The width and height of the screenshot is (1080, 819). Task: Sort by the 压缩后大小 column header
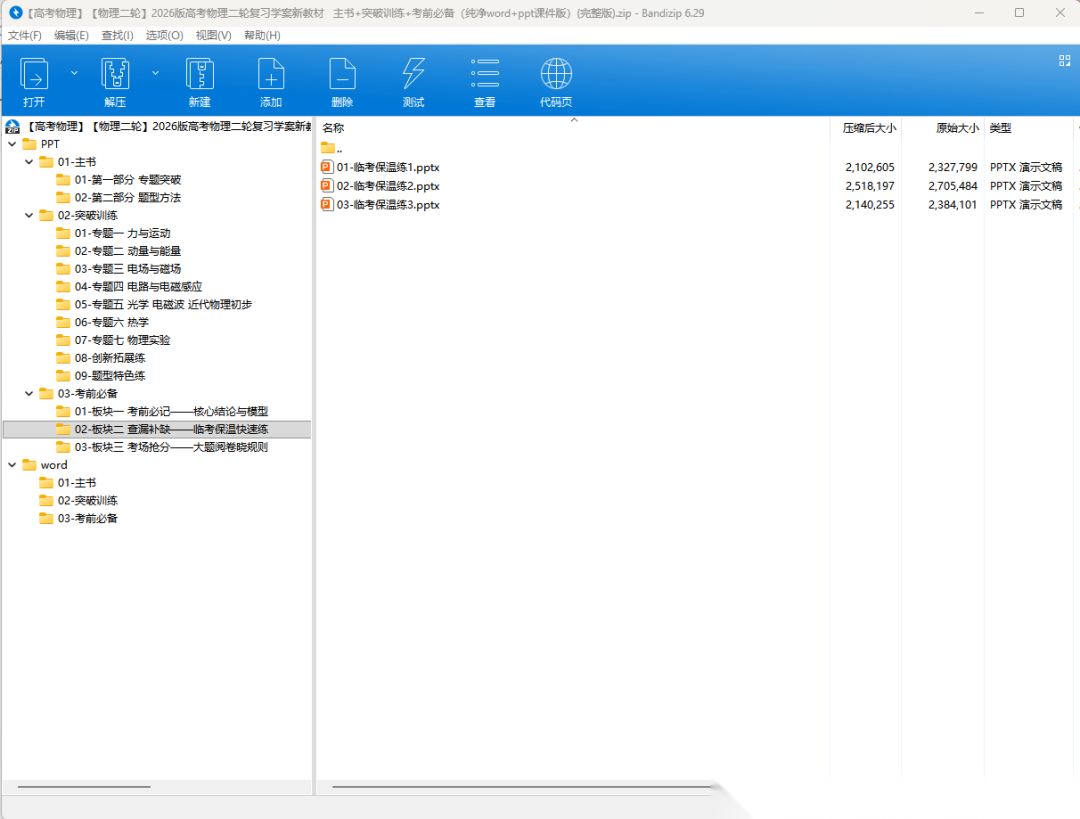tap(868, 128)
